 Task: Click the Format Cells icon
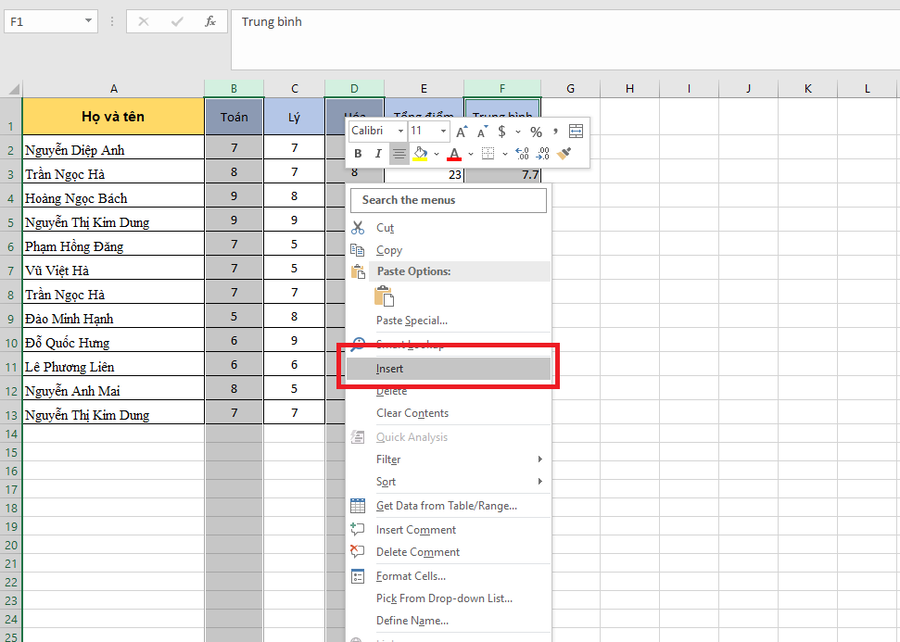point(358,576)
